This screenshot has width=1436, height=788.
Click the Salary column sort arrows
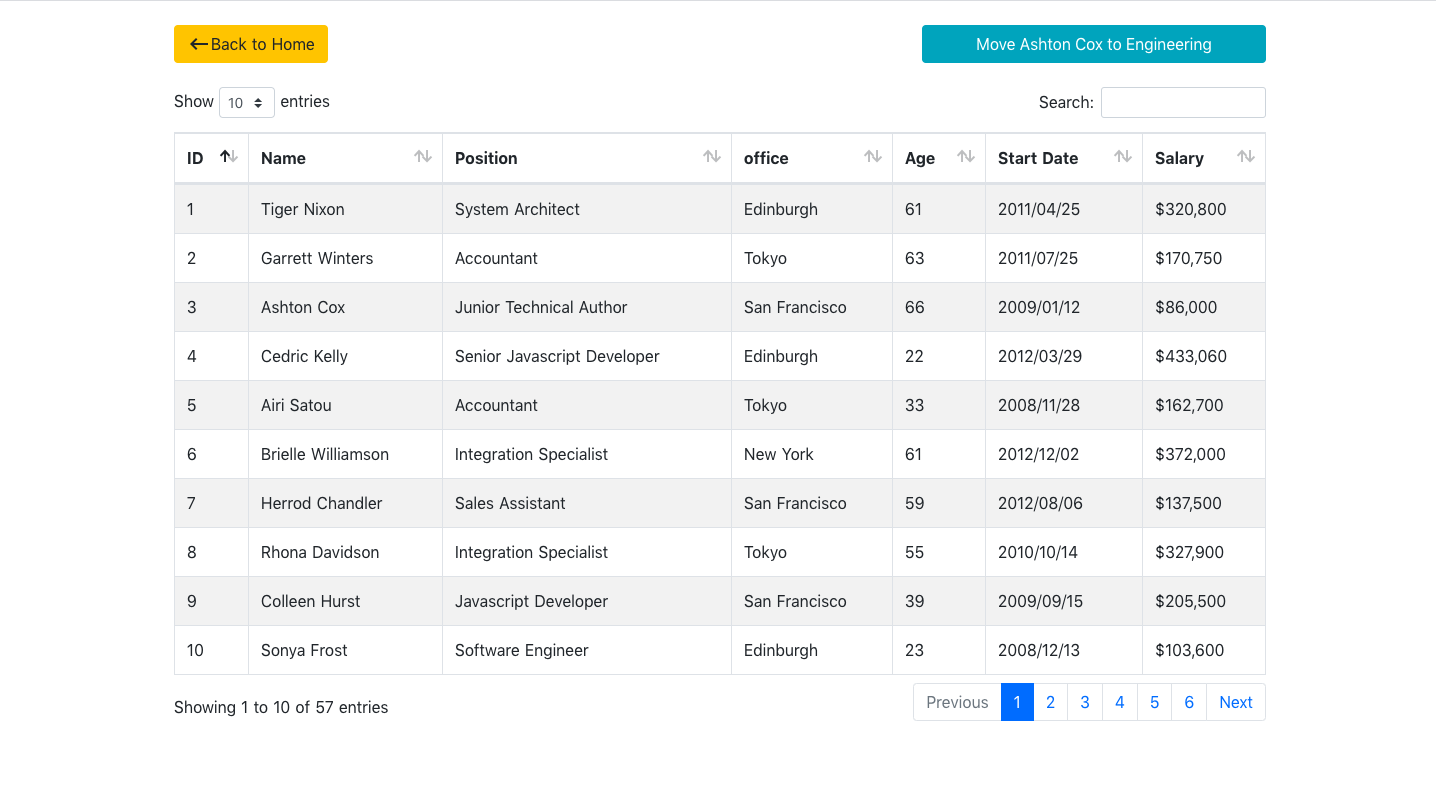(x=1246, y=157)
